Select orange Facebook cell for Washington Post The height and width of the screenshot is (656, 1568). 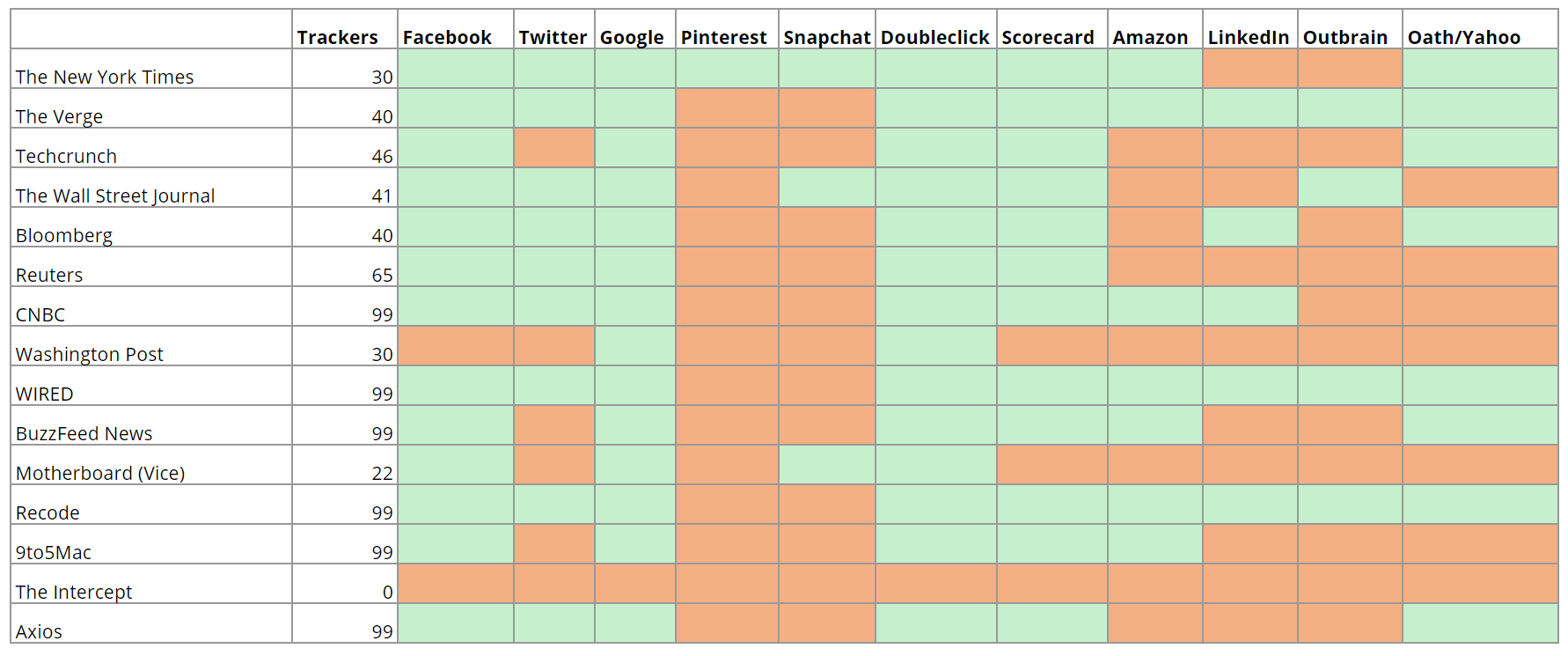(x=456, y=346)
